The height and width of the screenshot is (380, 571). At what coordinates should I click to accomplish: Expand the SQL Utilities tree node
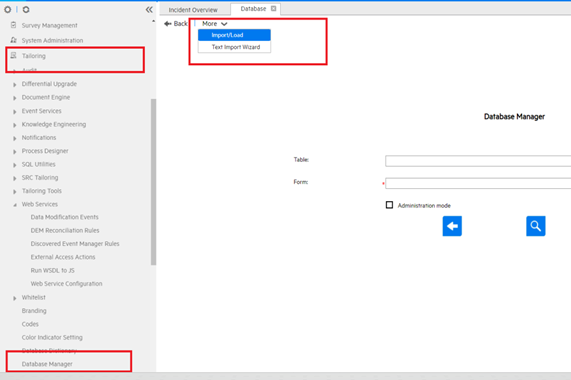[x=15, y=165]
